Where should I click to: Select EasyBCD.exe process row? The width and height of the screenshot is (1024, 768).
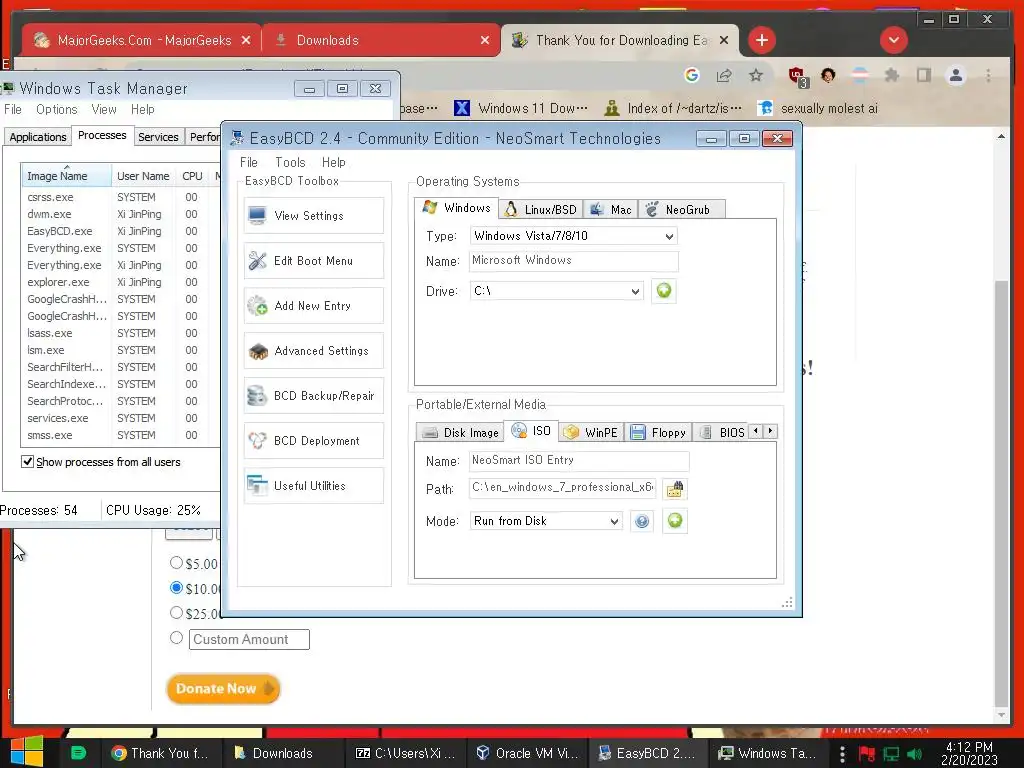[118, 231]
